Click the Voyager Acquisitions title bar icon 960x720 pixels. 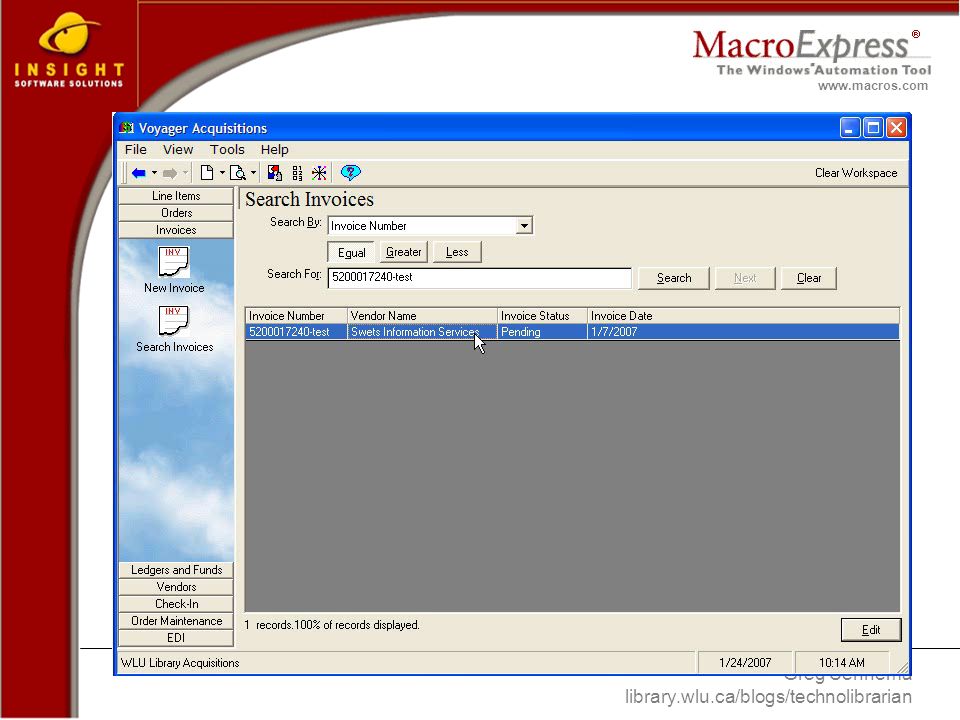click(127, 128)
